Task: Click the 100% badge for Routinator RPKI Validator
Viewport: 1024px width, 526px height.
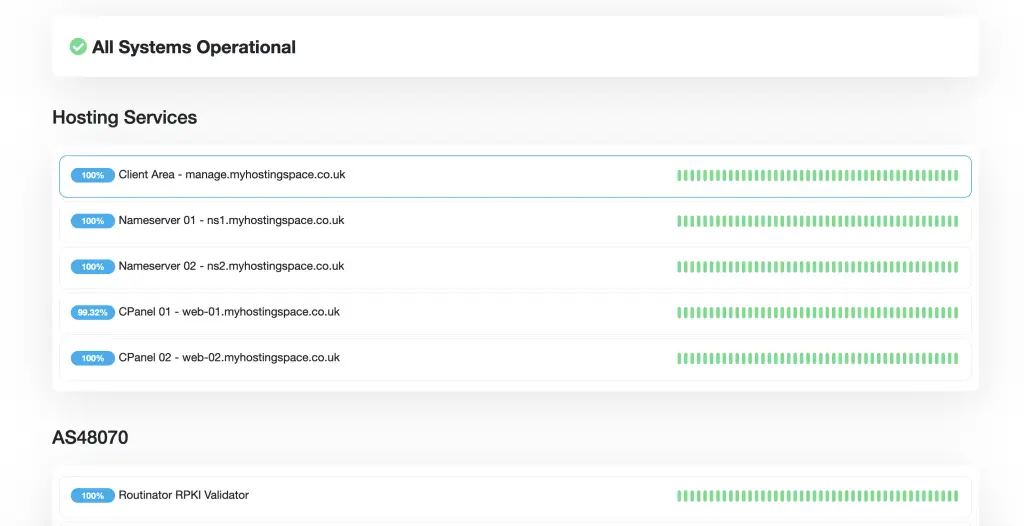Action: click(93, 496)
